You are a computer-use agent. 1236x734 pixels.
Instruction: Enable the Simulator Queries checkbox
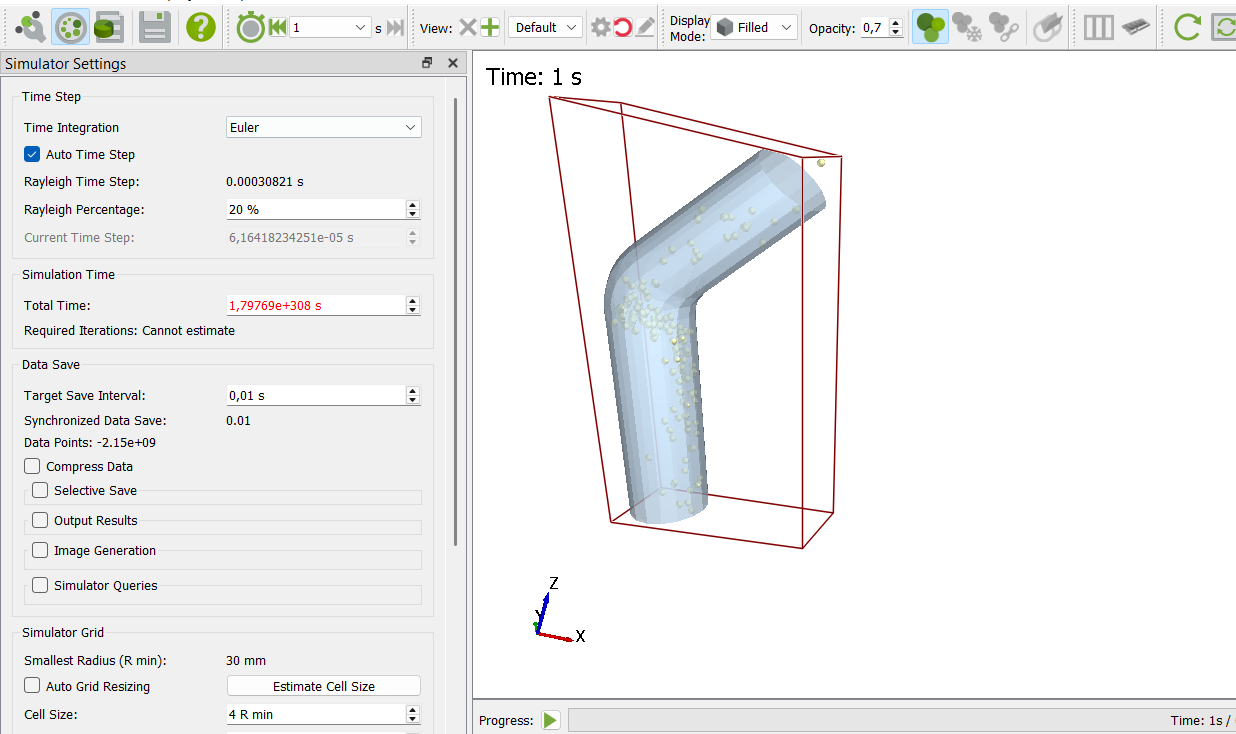pos(40,585)
